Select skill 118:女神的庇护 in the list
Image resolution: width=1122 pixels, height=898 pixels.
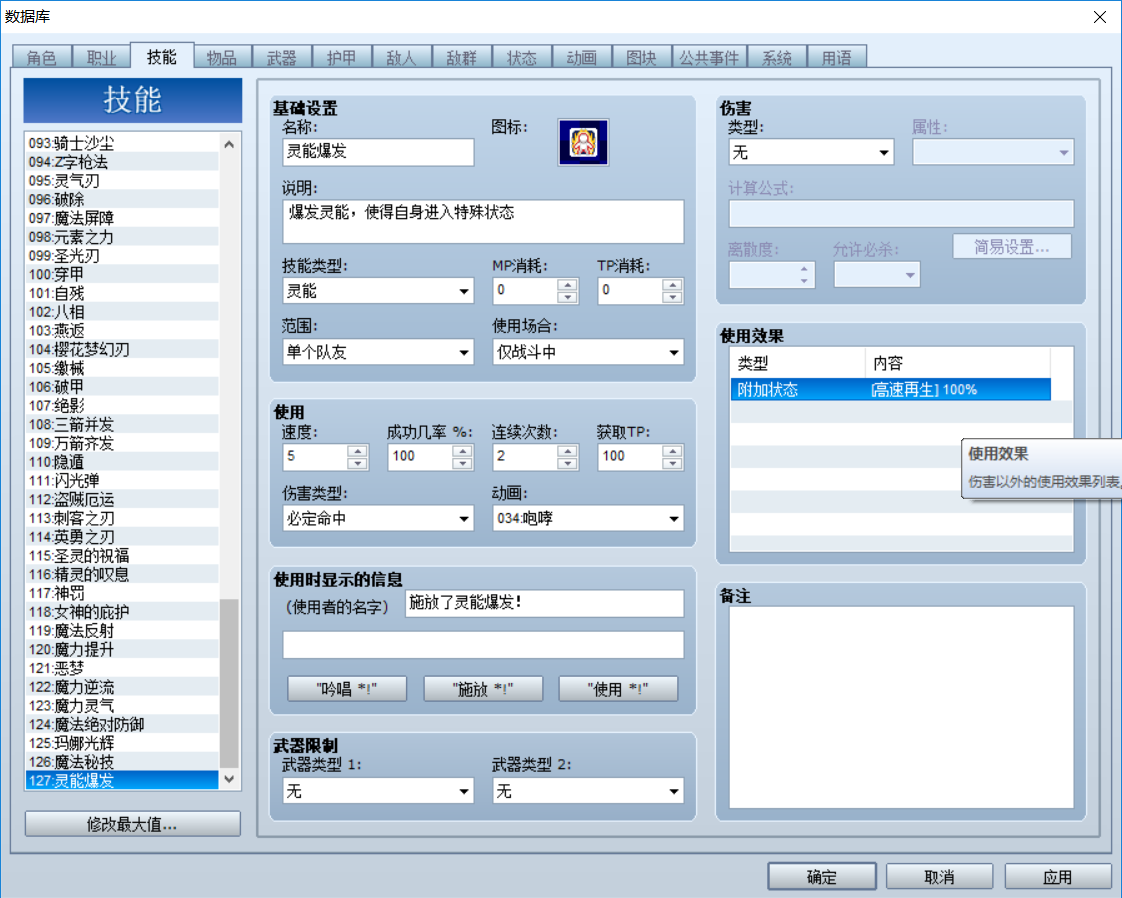coord(122,612)
